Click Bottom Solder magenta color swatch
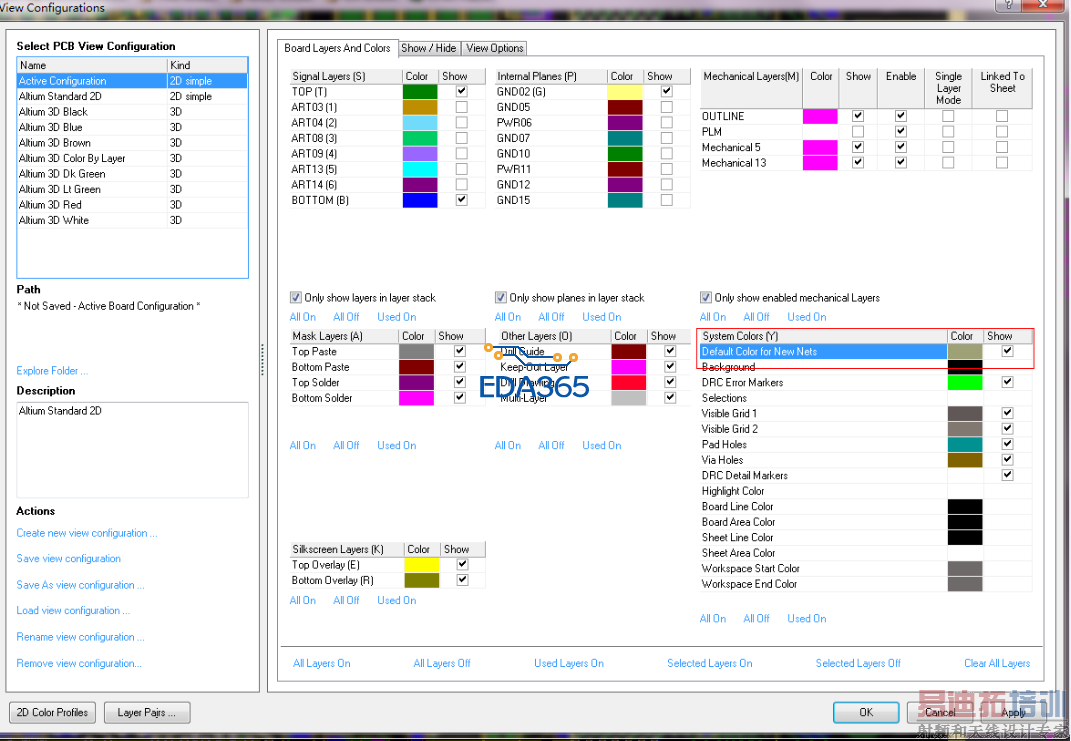The height and width of the screenshot is (741, 1071). 416,398
